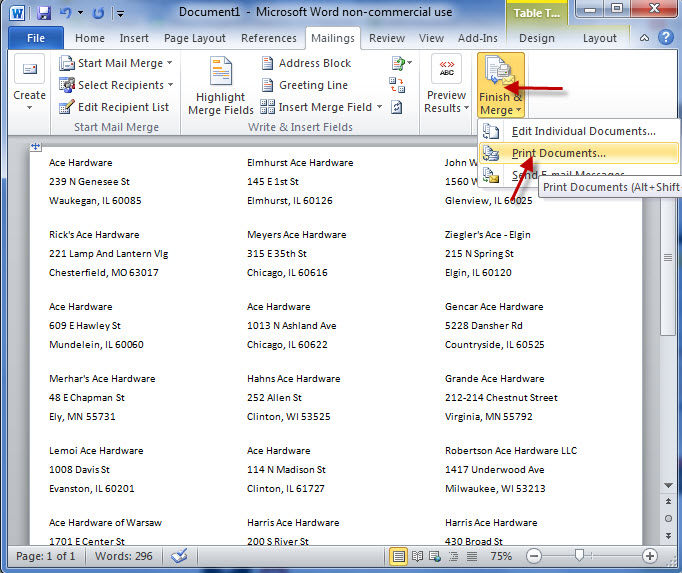Click the Previous Page double-arrow button
This screenshot has width=682, height=573.
(668, 501)
